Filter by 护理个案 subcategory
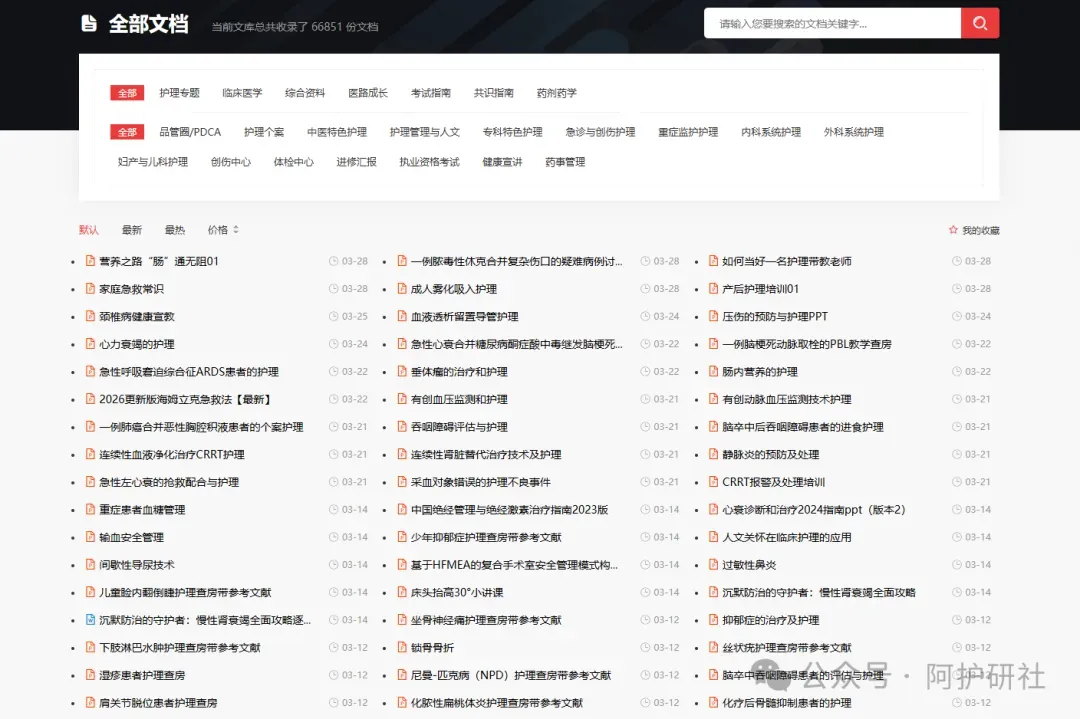1080x719 pixels. click(264, 132)
